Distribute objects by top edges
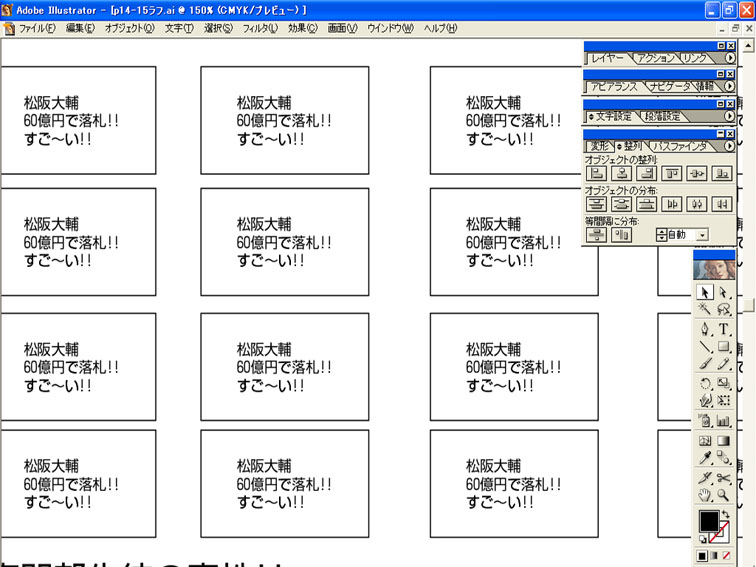 click(596, 204)
